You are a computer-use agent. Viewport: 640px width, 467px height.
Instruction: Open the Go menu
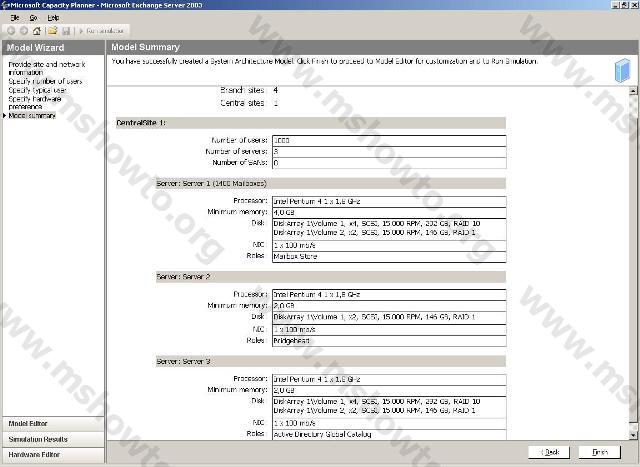(x=33, y=18)
